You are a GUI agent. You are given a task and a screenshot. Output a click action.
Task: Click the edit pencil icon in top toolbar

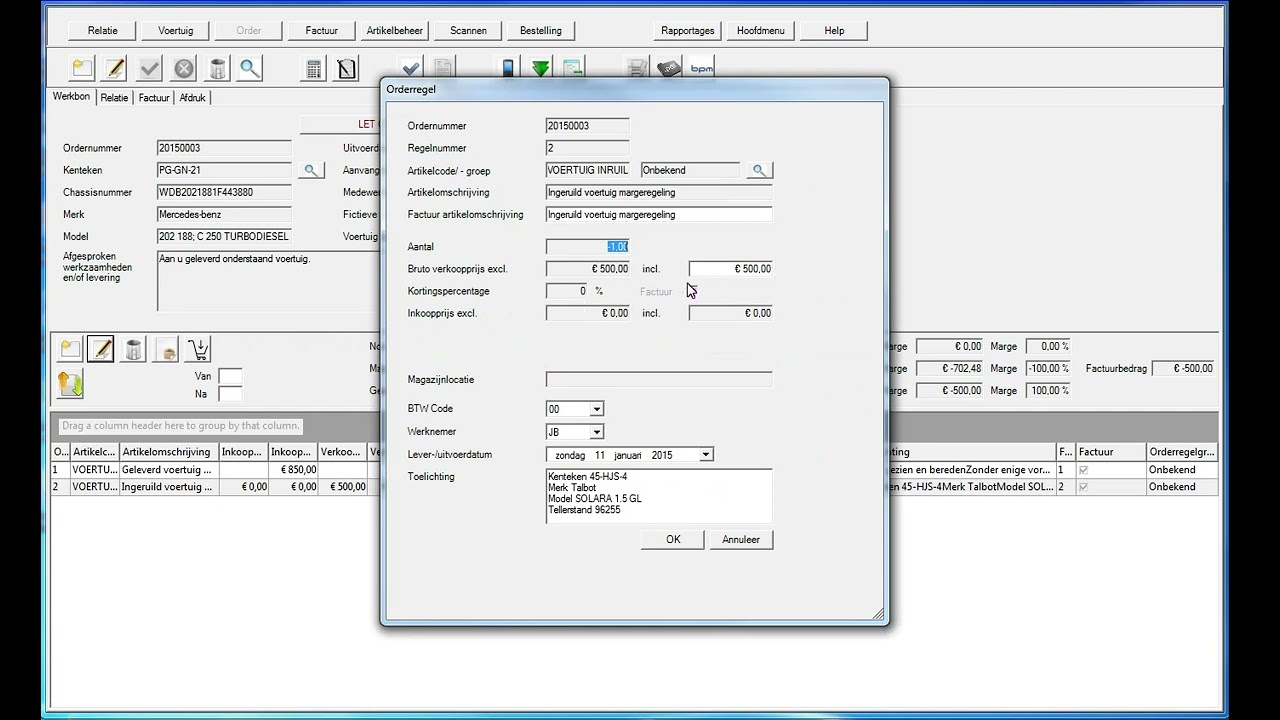pyautogui.click(x=116, y=68)
